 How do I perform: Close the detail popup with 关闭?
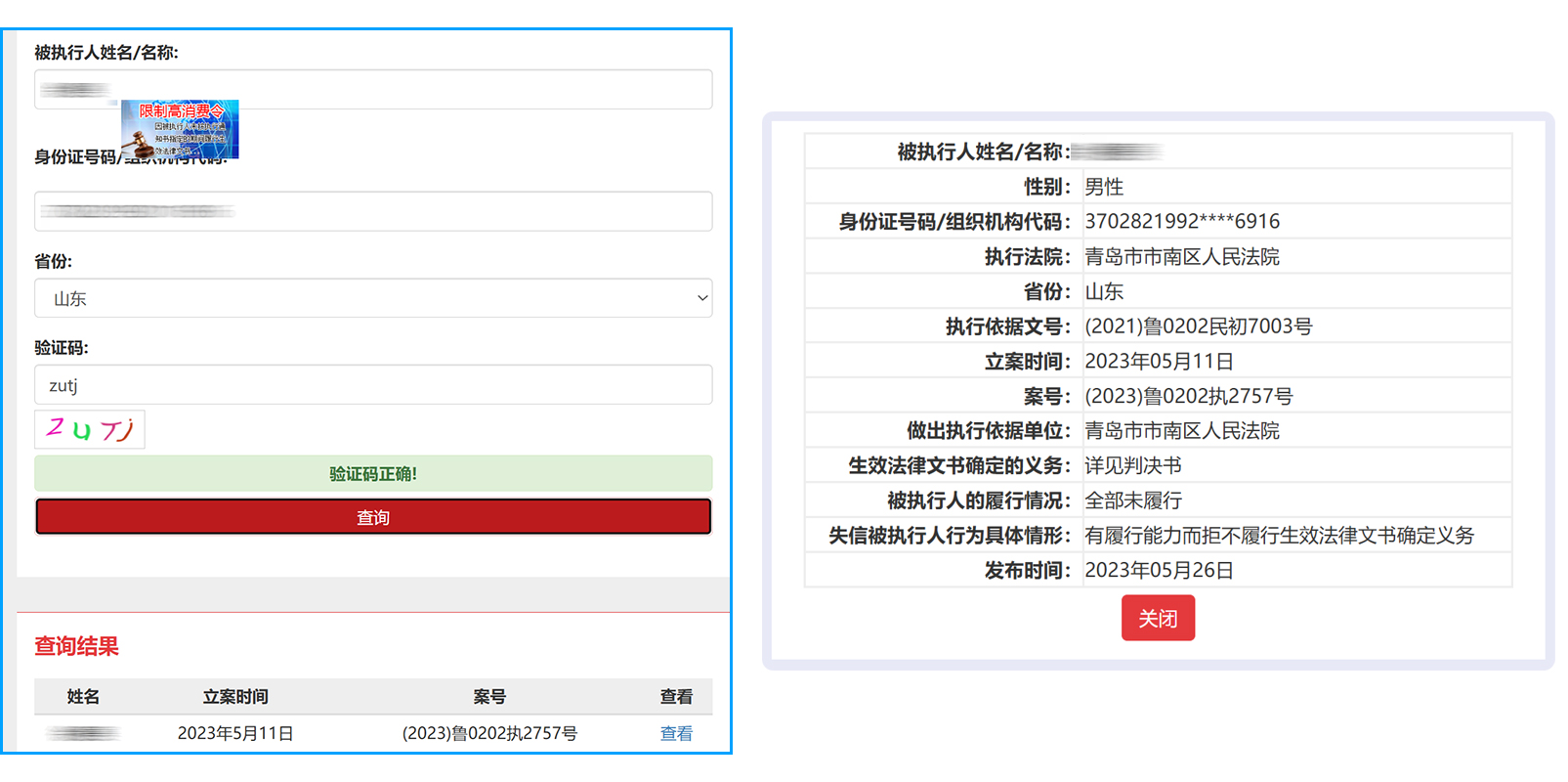(1158, 619)
